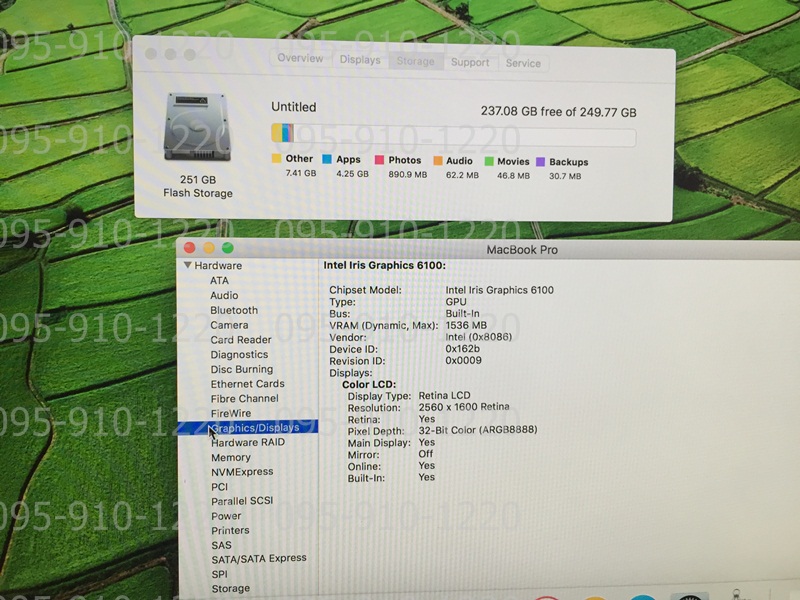Open the Displays tab

click(x=360, y=60)
